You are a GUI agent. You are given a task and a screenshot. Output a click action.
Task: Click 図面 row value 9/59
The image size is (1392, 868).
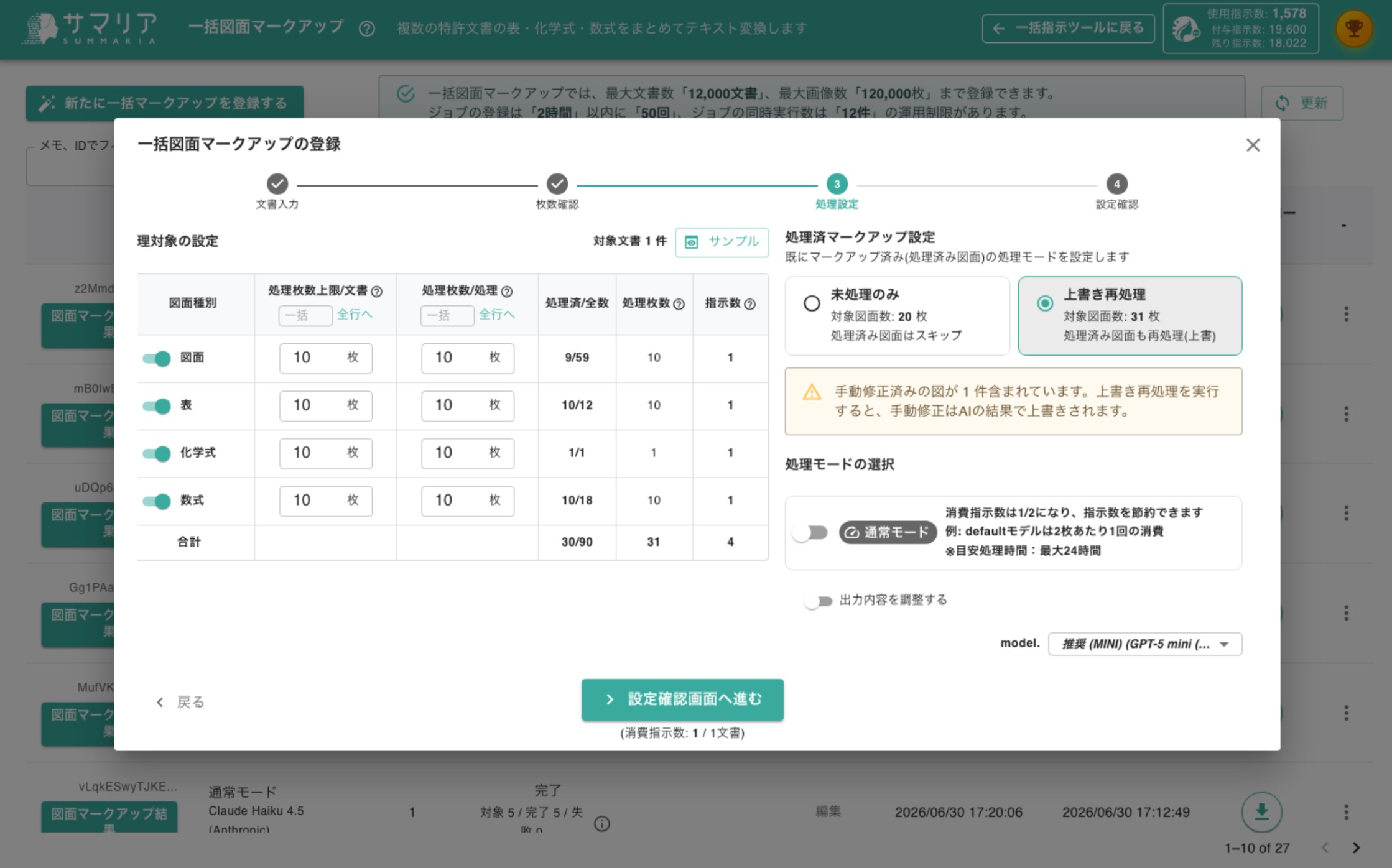click(577, 358)
